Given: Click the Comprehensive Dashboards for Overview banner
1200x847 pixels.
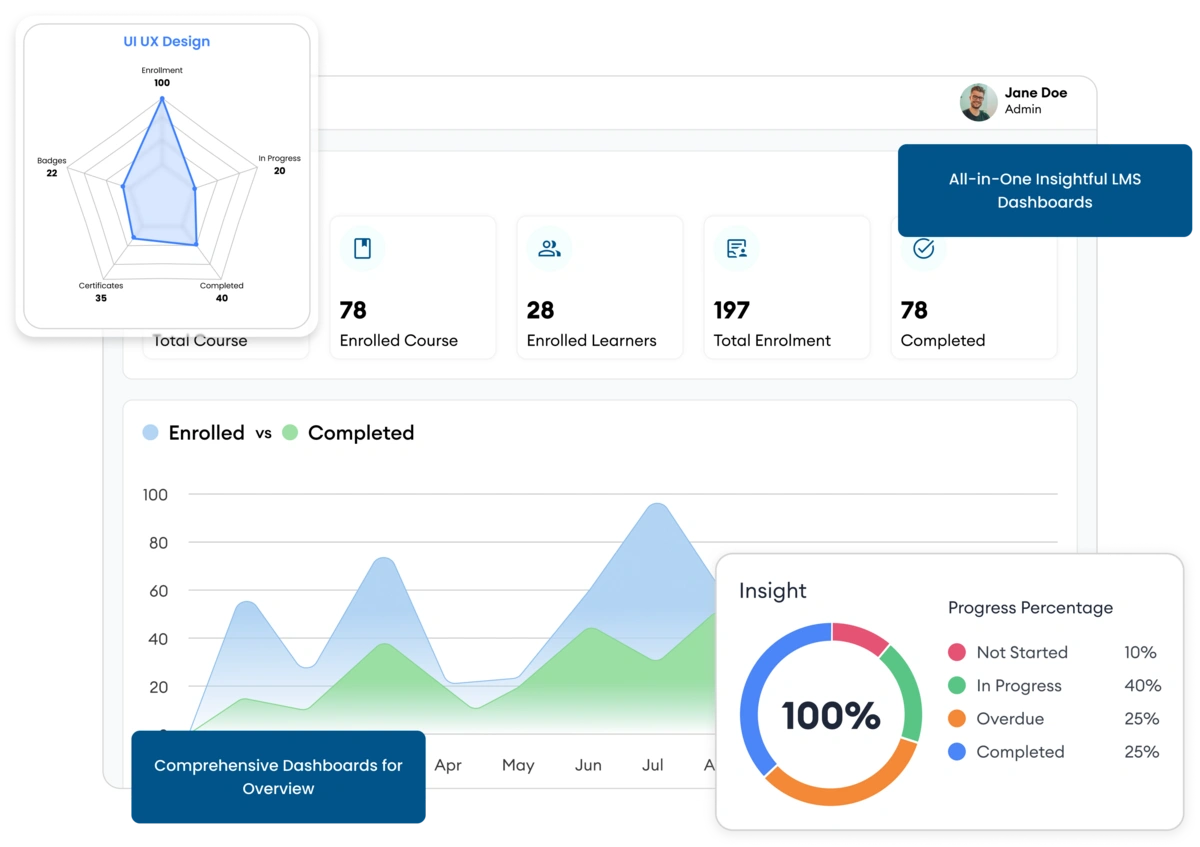Looking at the screenshot, I should [277, 777].
